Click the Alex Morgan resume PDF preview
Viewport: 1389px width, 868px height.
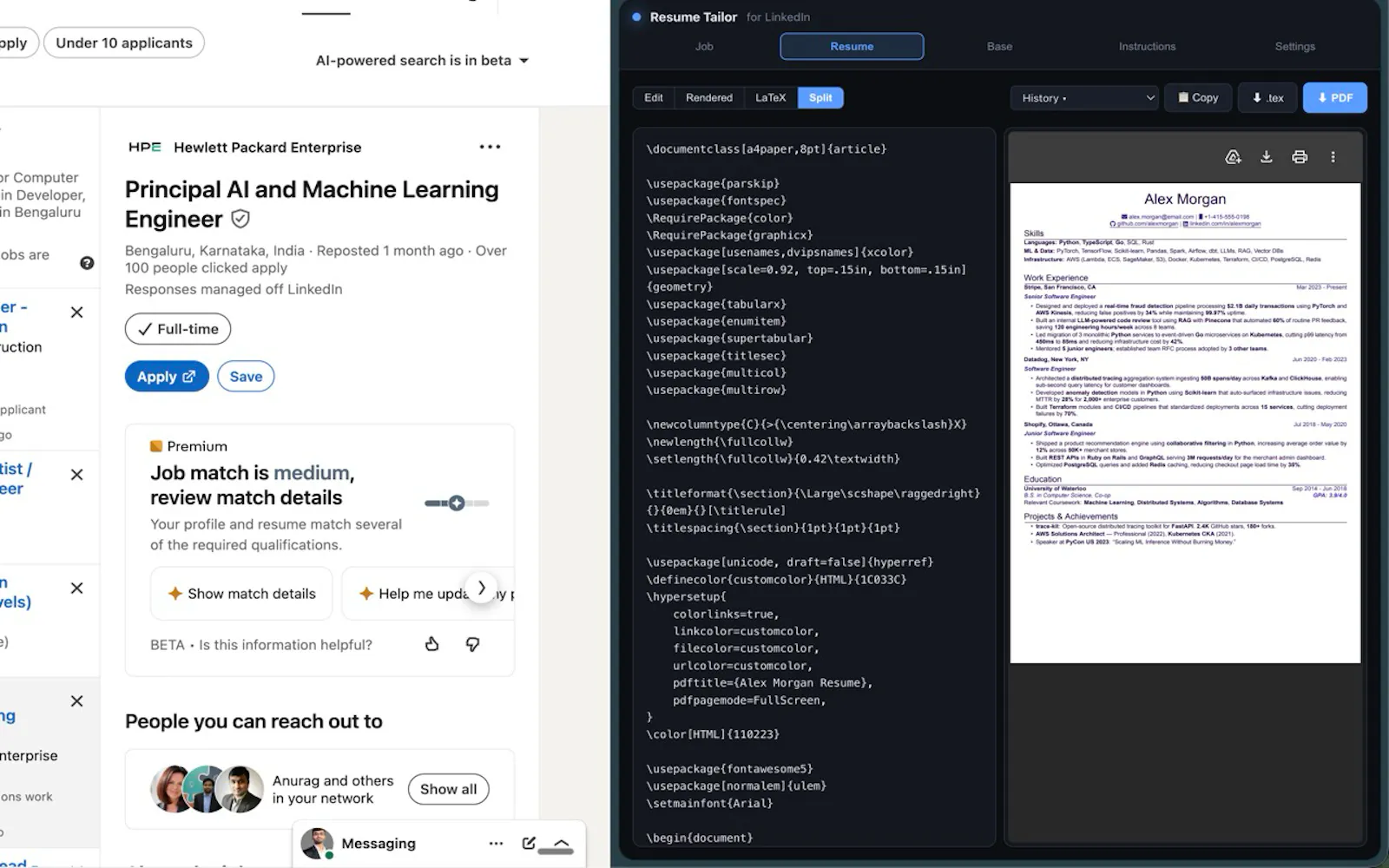[1185, 423]
